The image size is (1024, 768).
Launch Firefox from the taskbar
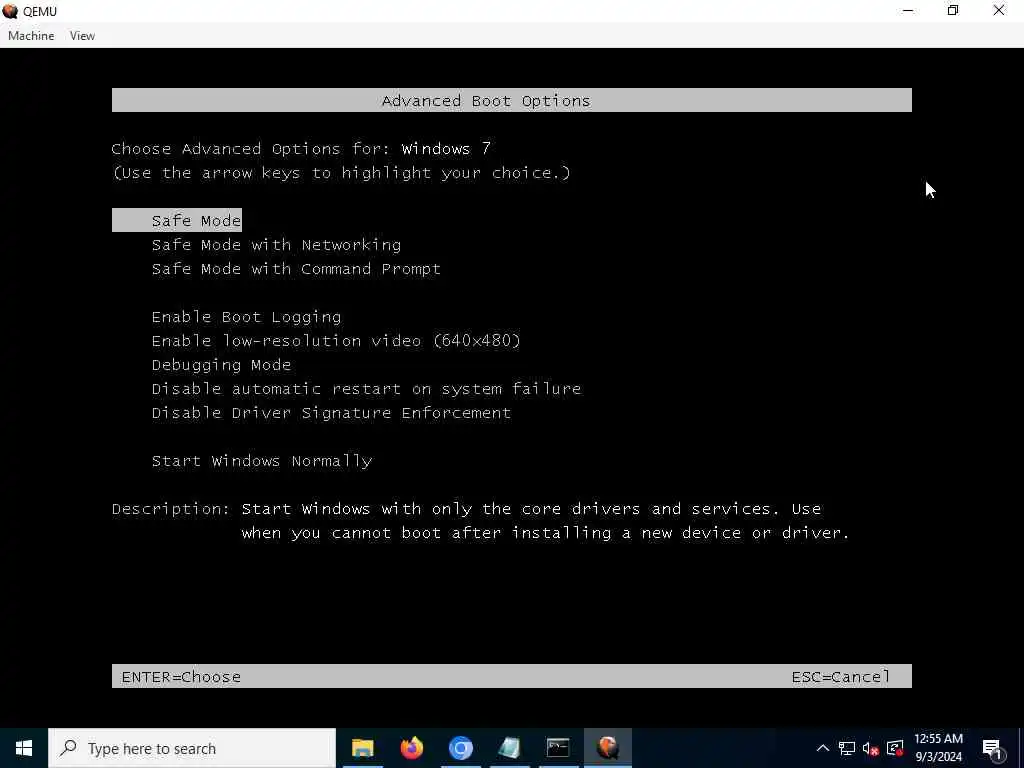tap(411, 748)
